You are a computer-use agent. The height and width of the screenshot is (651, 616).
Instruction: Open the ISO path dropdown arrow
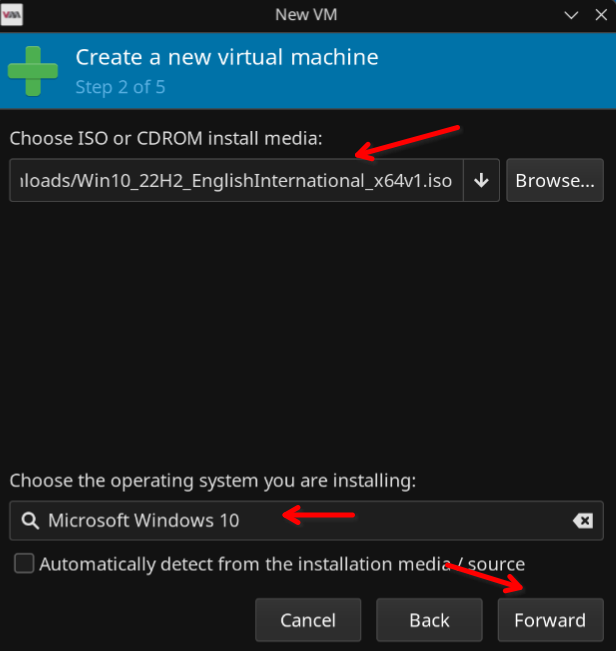pyautogui.click(x=481, y=180)
